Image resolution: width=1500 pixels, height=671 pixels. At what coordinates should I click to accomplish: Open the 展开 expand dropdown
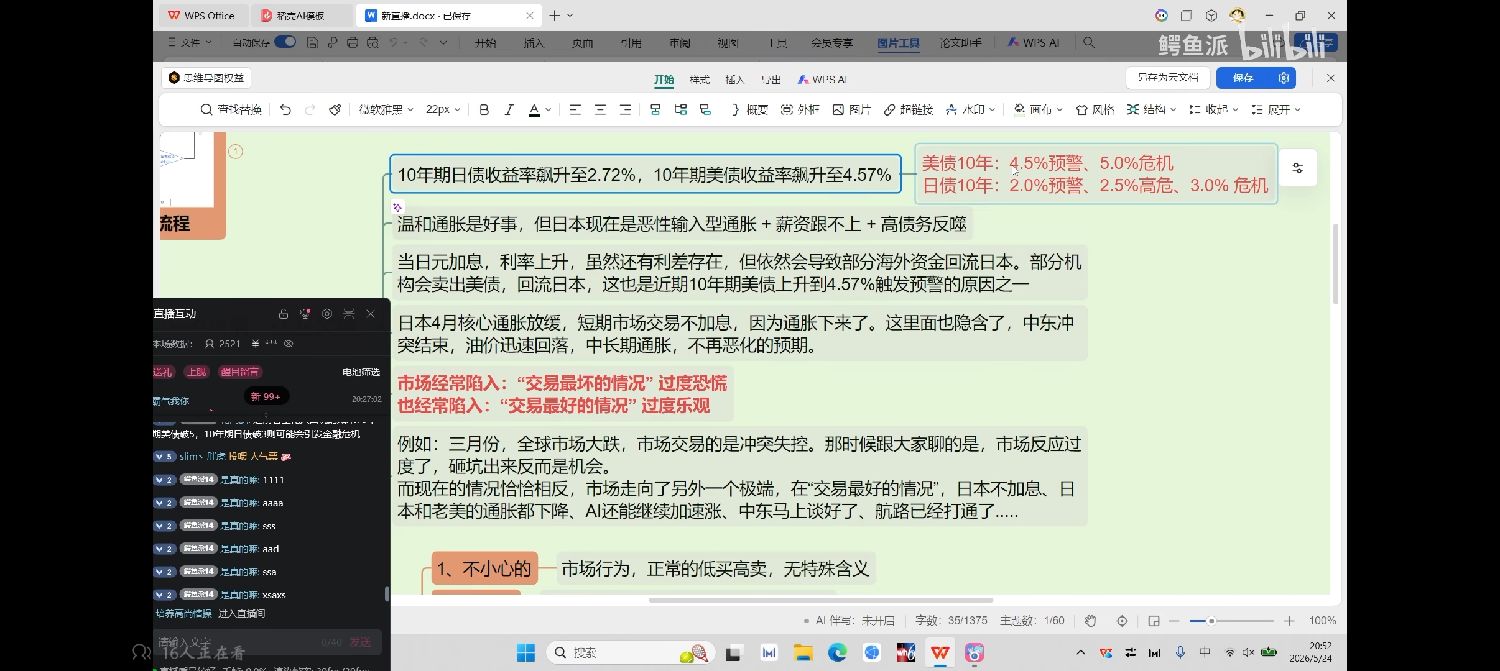[x=1276, y=110]
